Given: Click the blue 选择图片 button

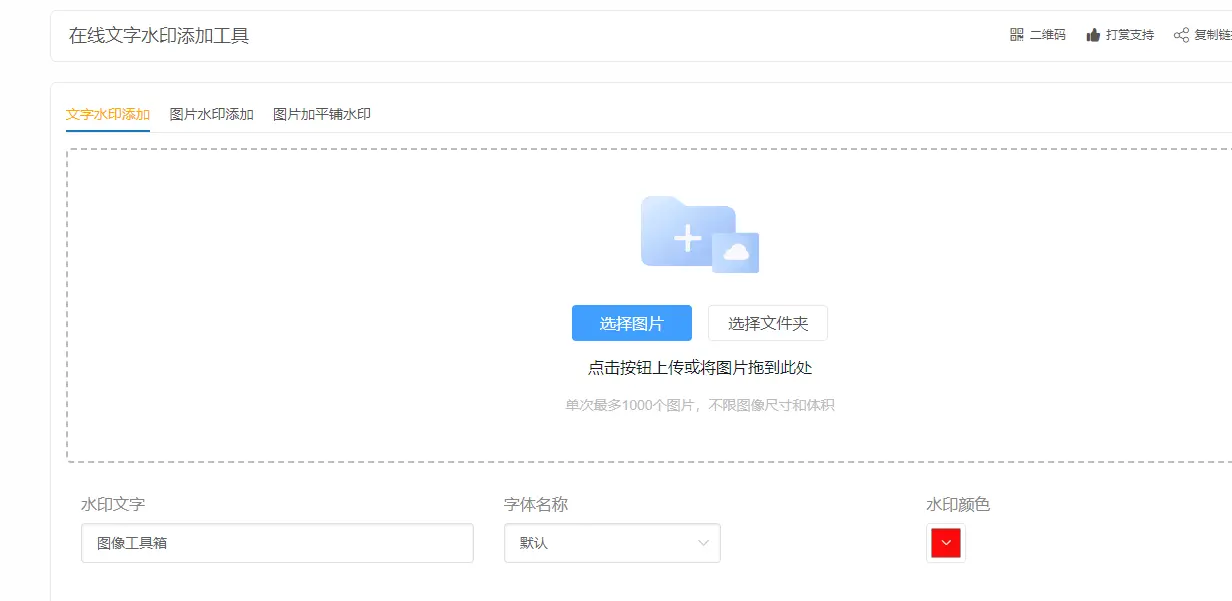Looking at the screenshot, I should click(x=631, y=322).
